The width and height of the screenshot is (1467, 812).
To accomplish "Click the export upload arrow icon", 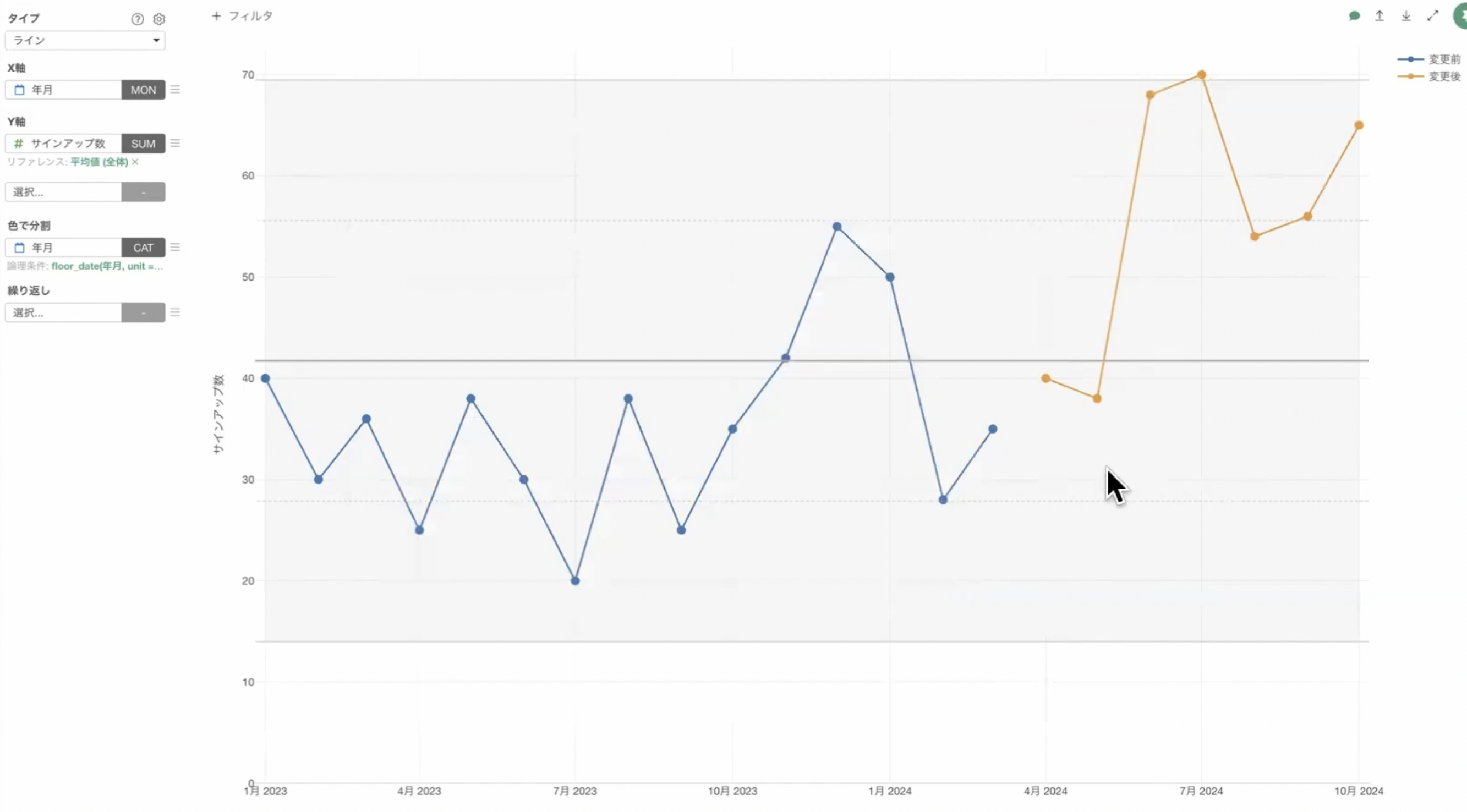I will tap(1380, 16).
